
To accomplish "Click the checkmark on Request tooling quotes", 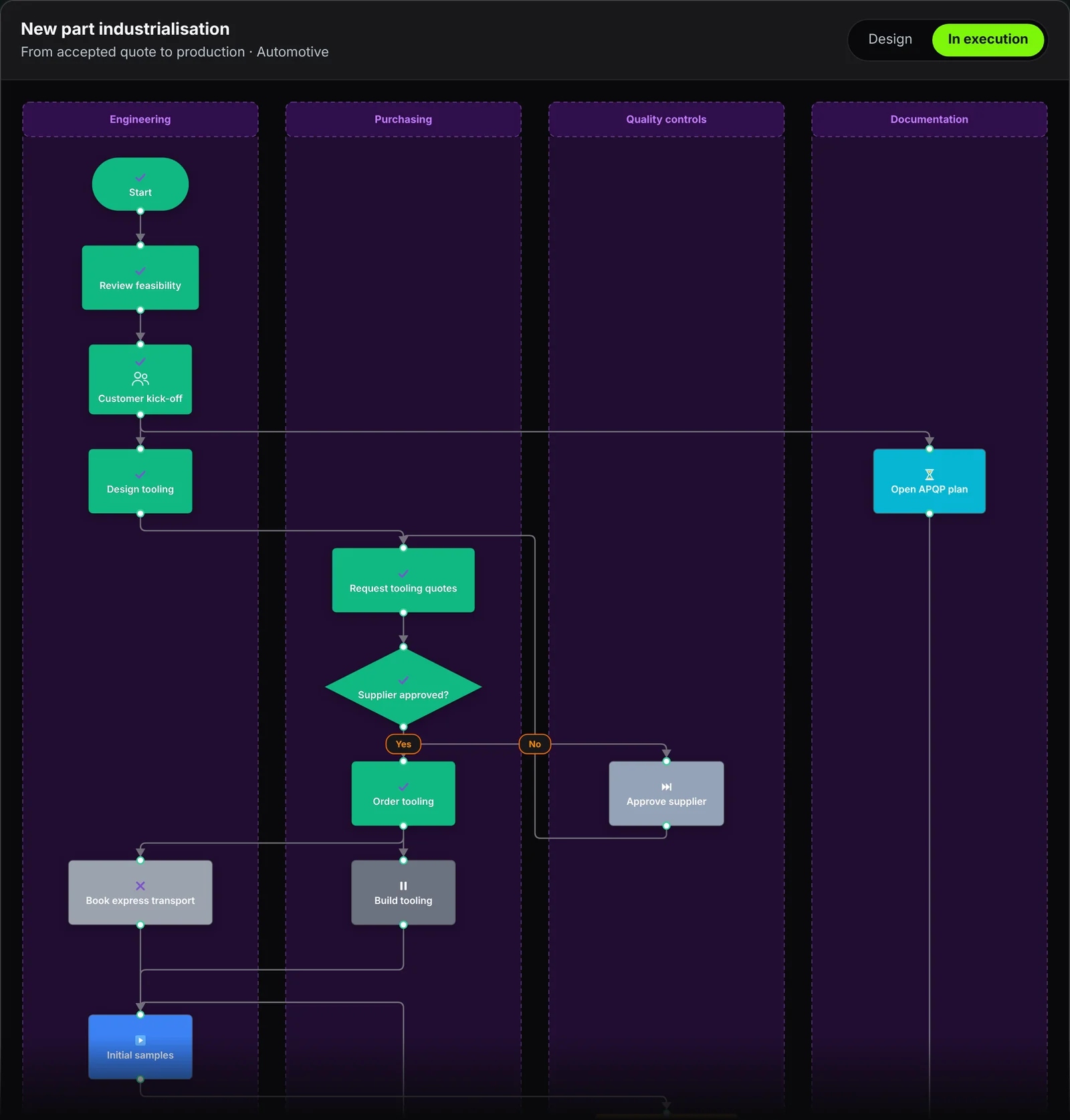I will pos(403,573).
